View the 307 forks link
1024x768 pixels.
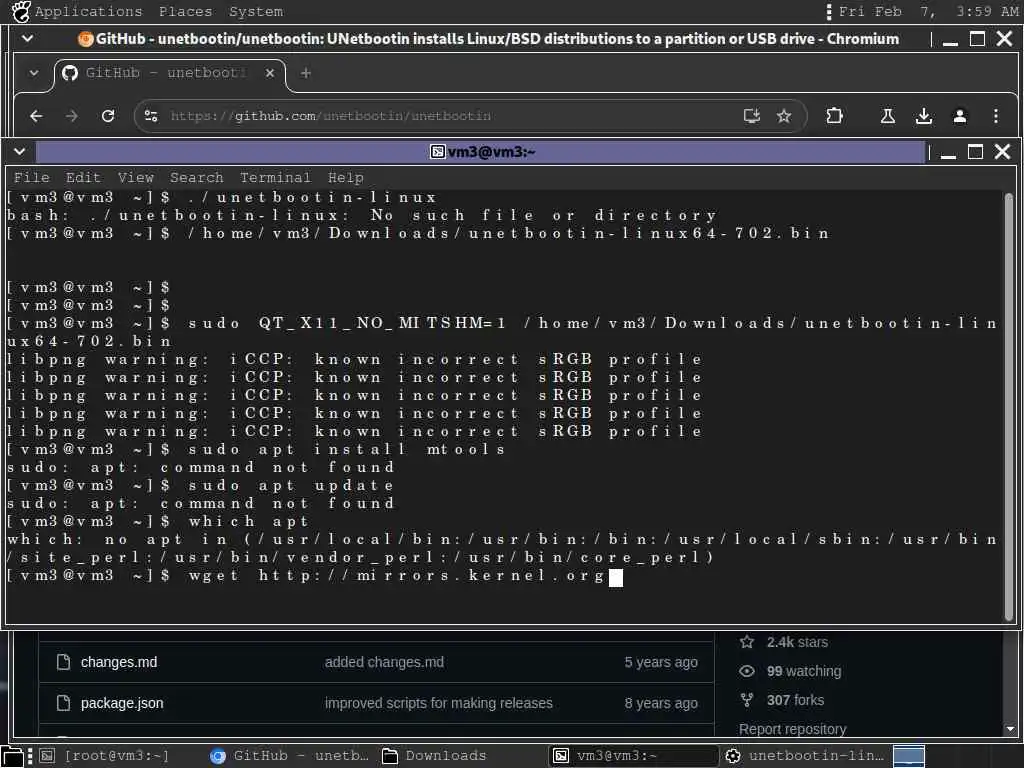click(x=795, y=700)
